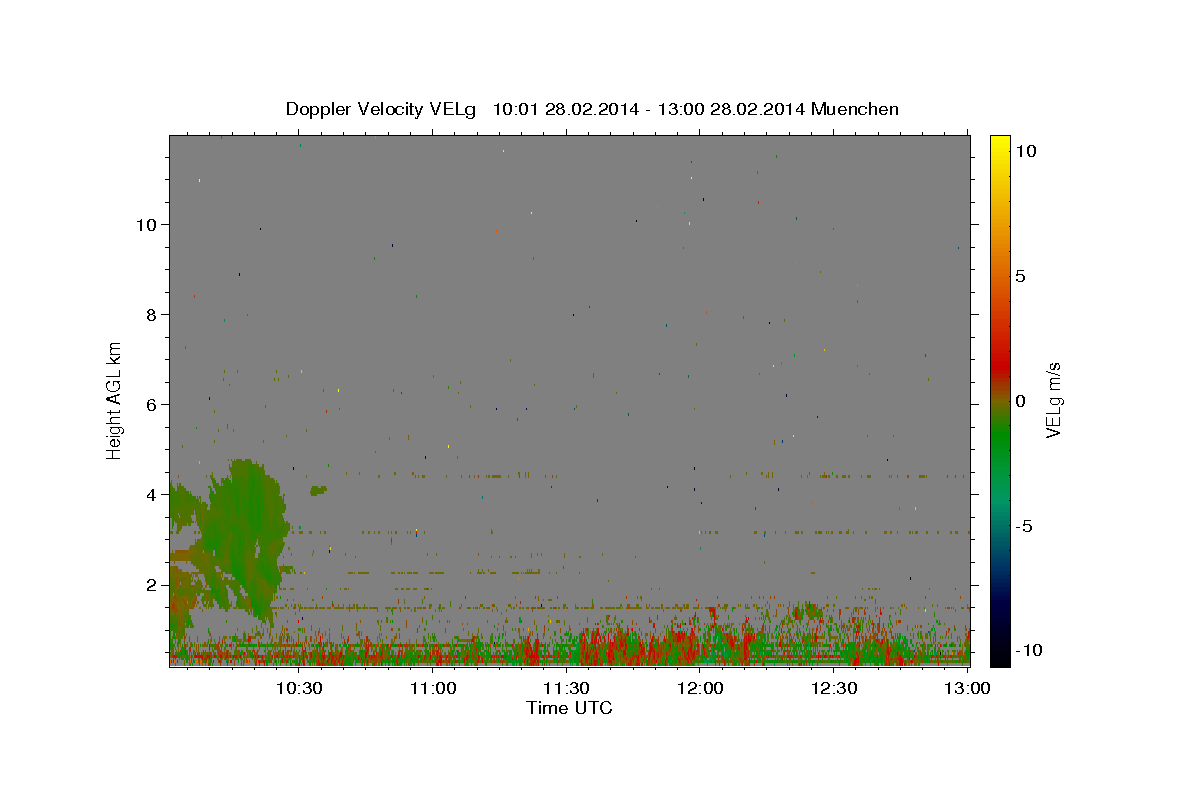Click the 10:30 time tick label

(x=299, y=688)
